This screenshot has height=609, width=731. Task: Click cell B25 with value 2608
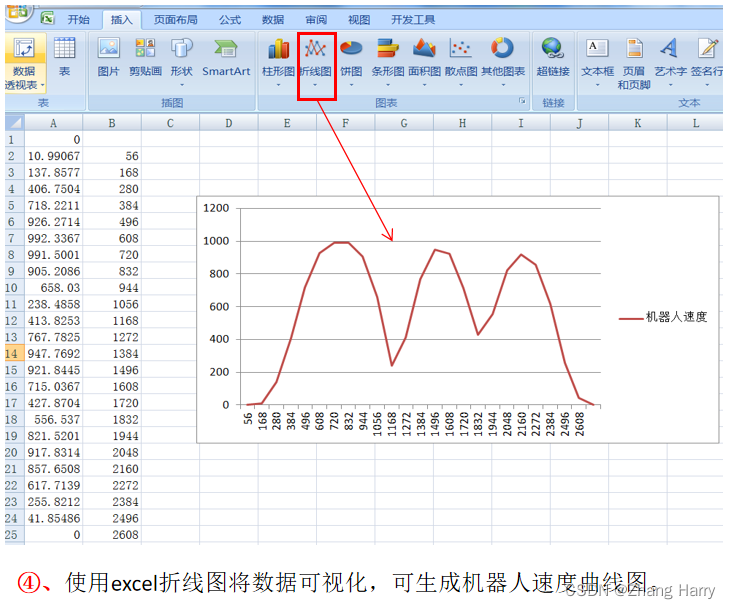pyautogui.click(x=112, y=534)
